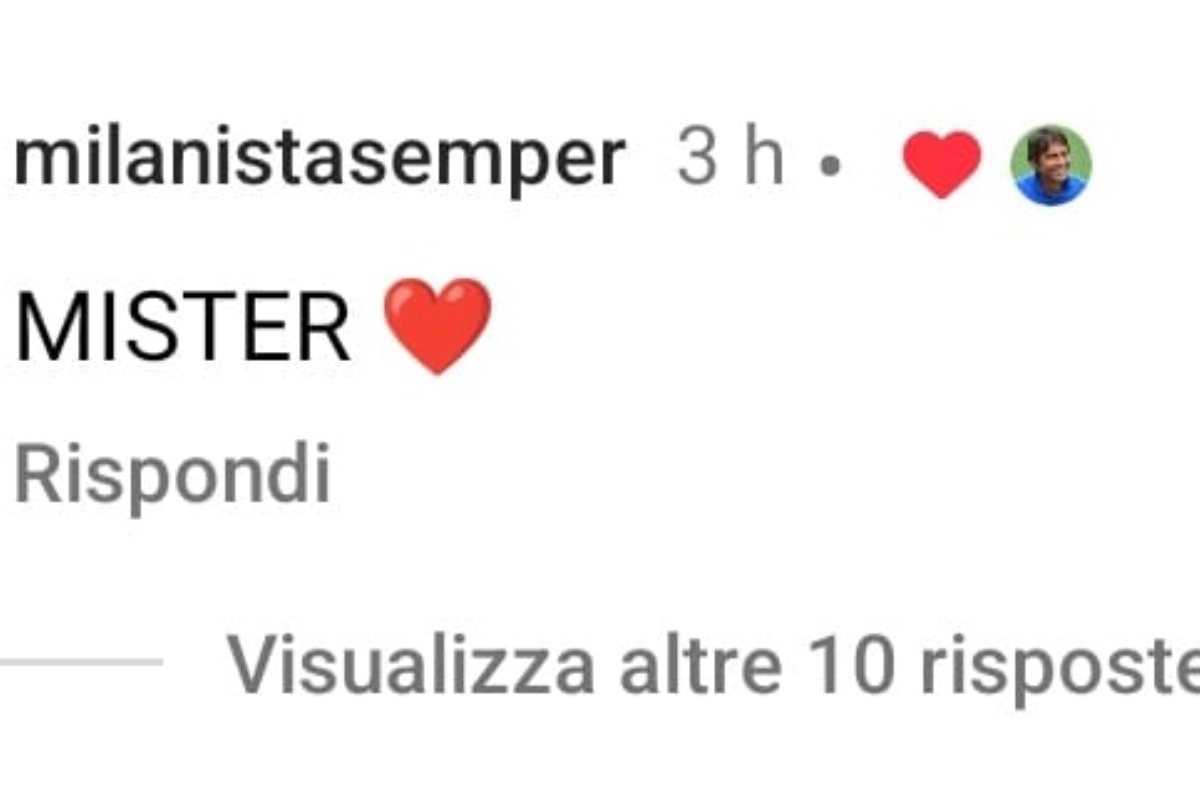This screenshot has height=800, width=1200.
Task: Open the liker's avatar with blue shirt
Action: point(1051,165)
